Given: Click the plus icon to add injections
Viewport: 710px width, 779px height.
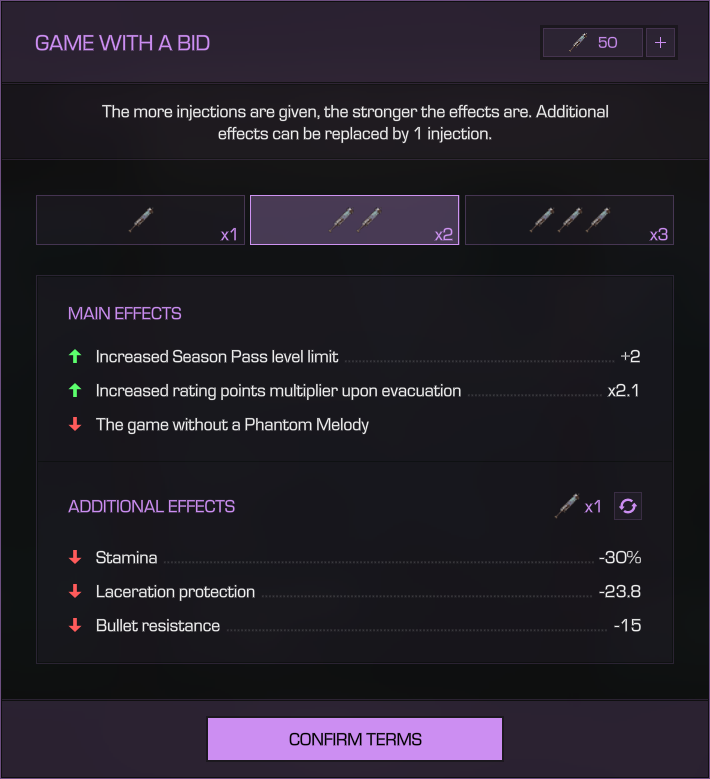Looking at the screenshot, I should coord(661,43).
